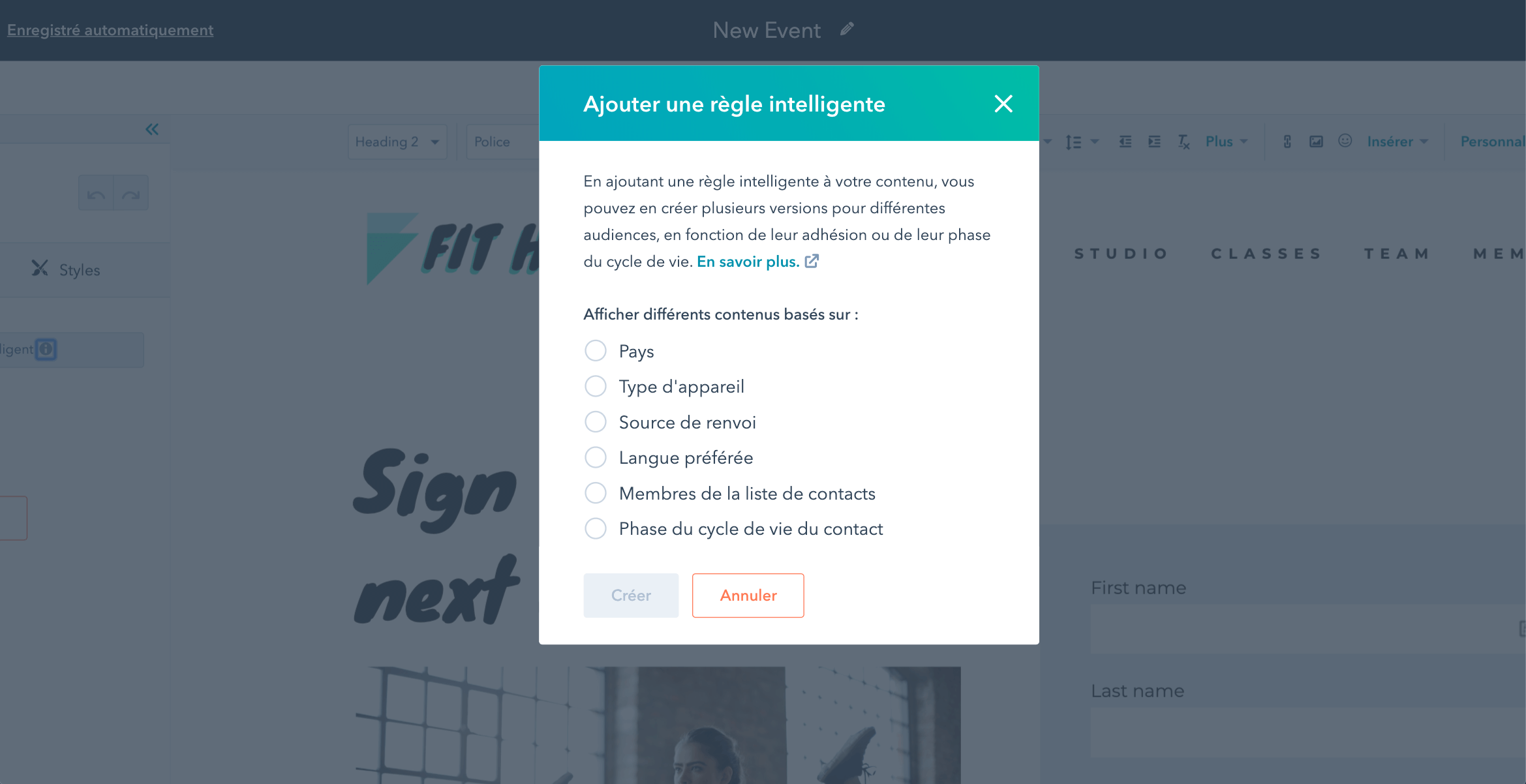Click the increase indent icon
Viewport: 1526px width, 784px height.
click(x=1154, y=142)
